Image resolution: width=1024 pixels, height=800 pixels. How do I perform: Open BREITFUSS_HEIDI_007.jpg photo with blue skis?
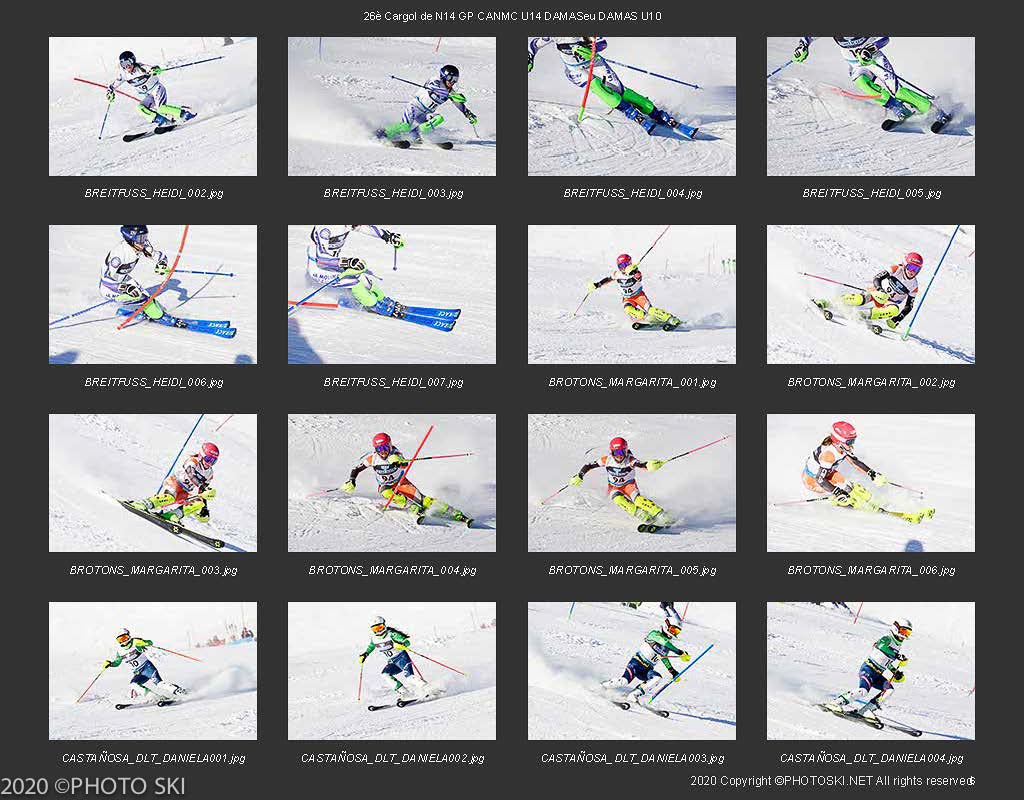point(392,295)
